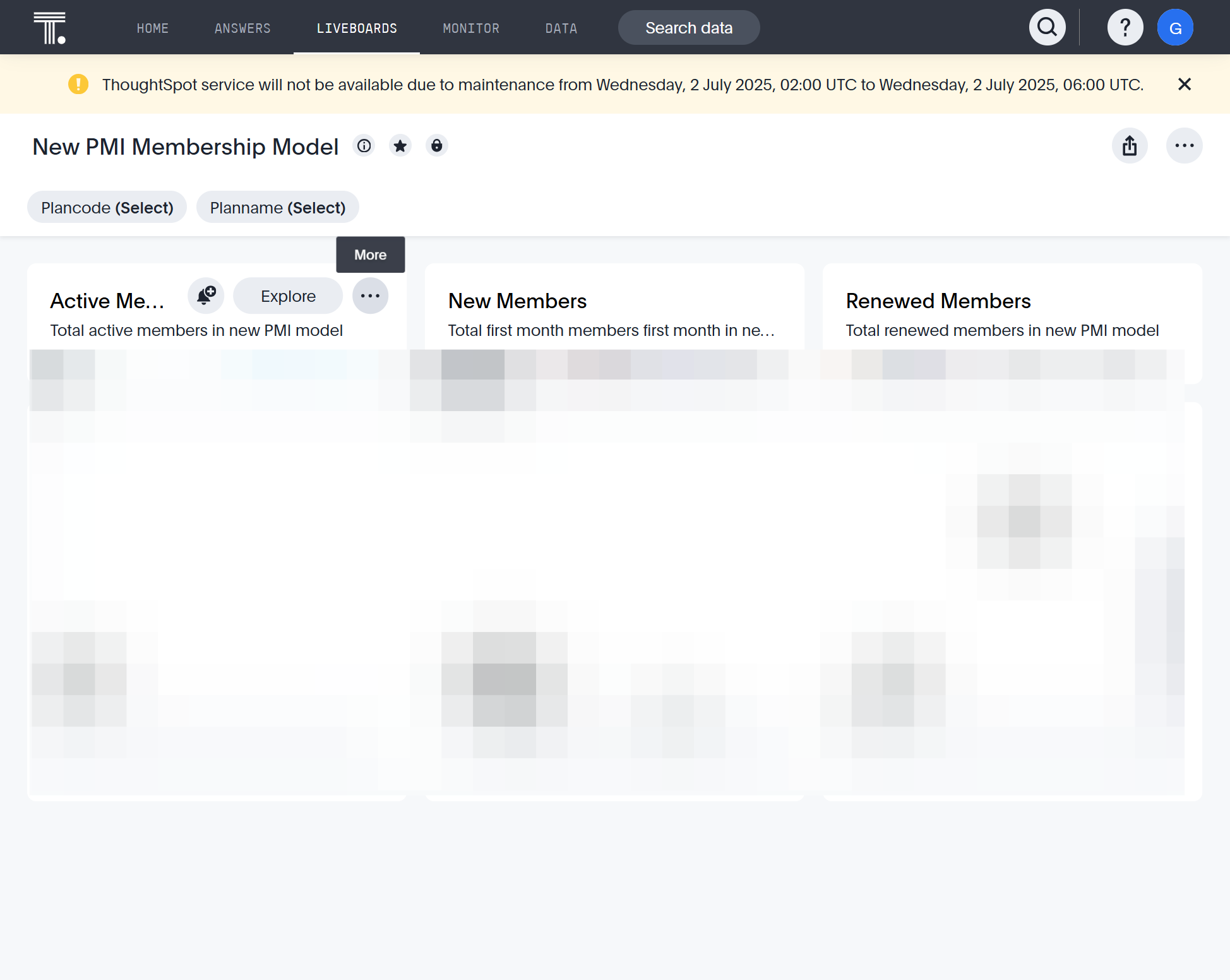Screen dimensions: 1230x980
Task: Open the Liveboard more options ellipsis
Action: [1185, 146]
